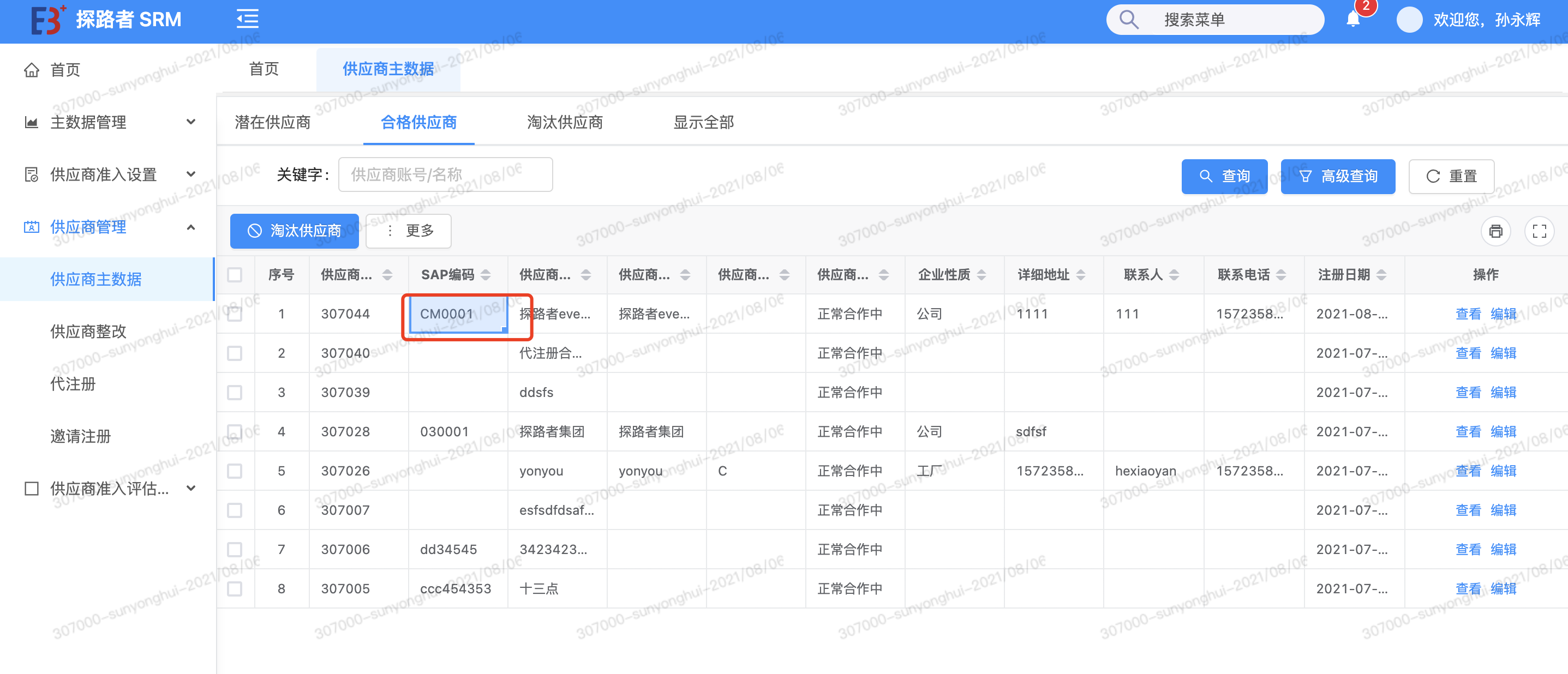Toggle the sidebar collapse menu icon

coord(247,20)
